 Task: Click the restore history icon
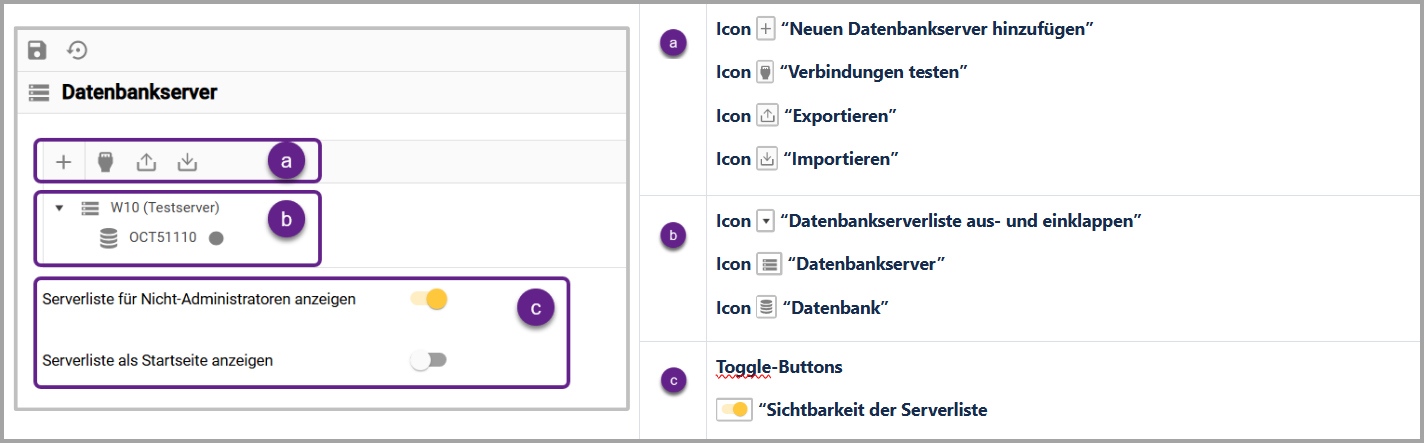(77, 50)
